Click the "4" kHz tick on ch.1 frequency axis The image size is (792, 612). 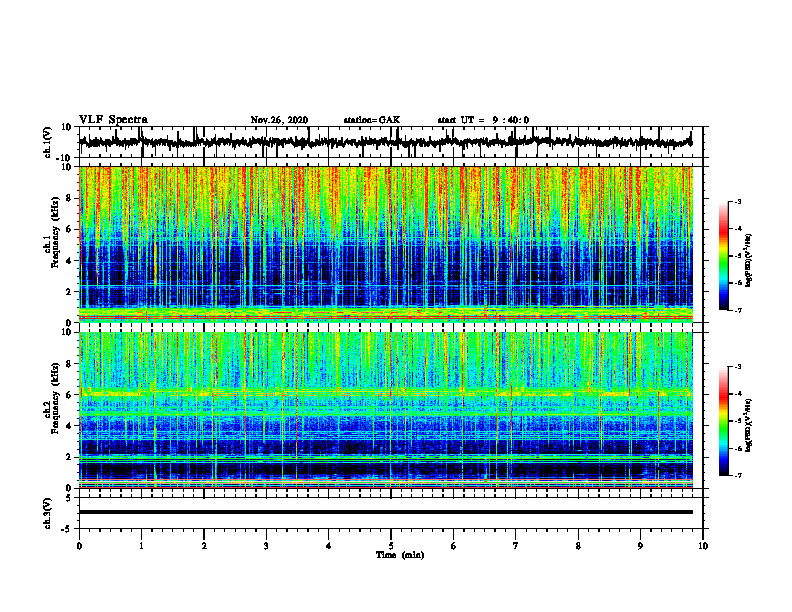pyautogui.click(x=69, y=261)
